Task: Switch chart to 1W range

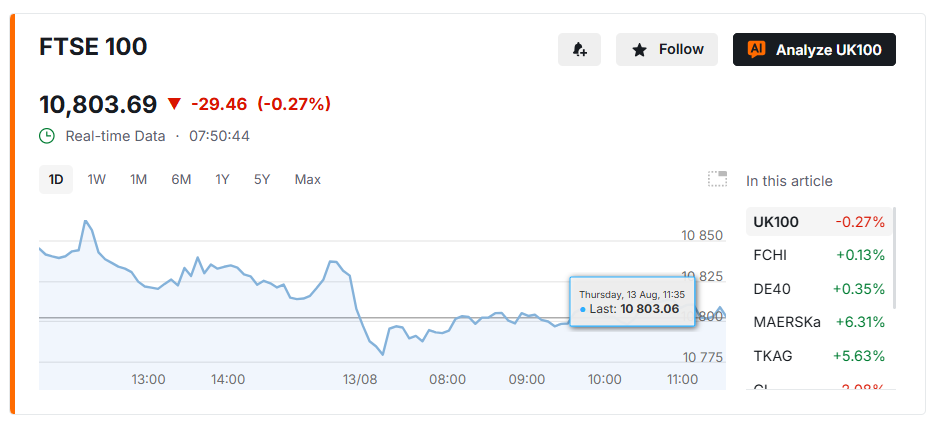Action: click(96, 179)
